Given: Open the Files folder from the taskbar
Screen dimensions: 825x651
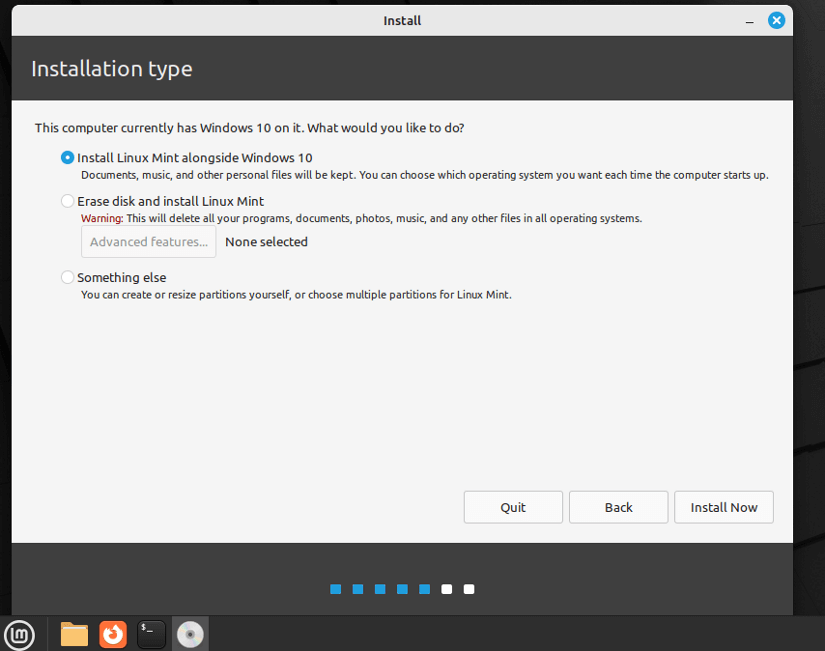Looking at the screenshot, I should 74,634.
